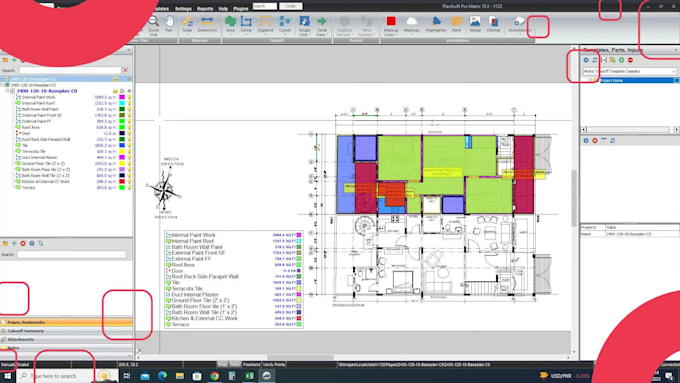Screen dimensions: 680x383
Task: Change red swatch of Kitchen & External CC Work
Action: point(122,182)
